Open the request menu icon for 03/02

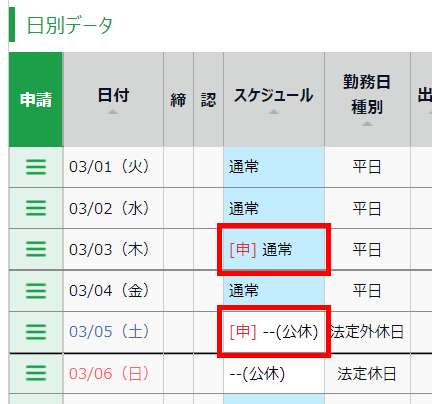coord(36,208)
